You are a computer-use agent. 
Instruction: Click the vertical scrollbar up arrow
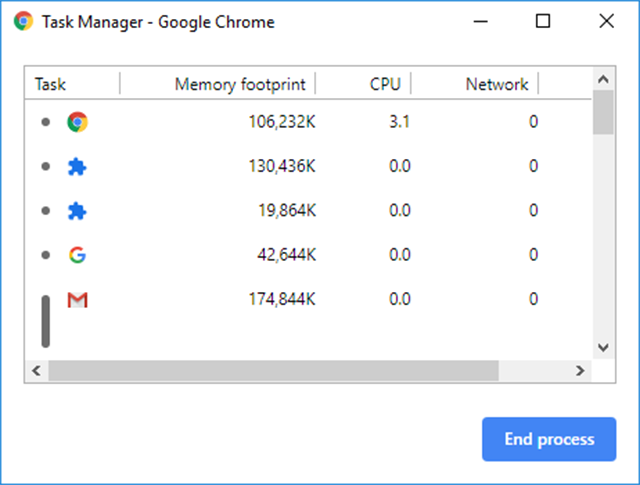pyautogui.click(x=603, y=79)
